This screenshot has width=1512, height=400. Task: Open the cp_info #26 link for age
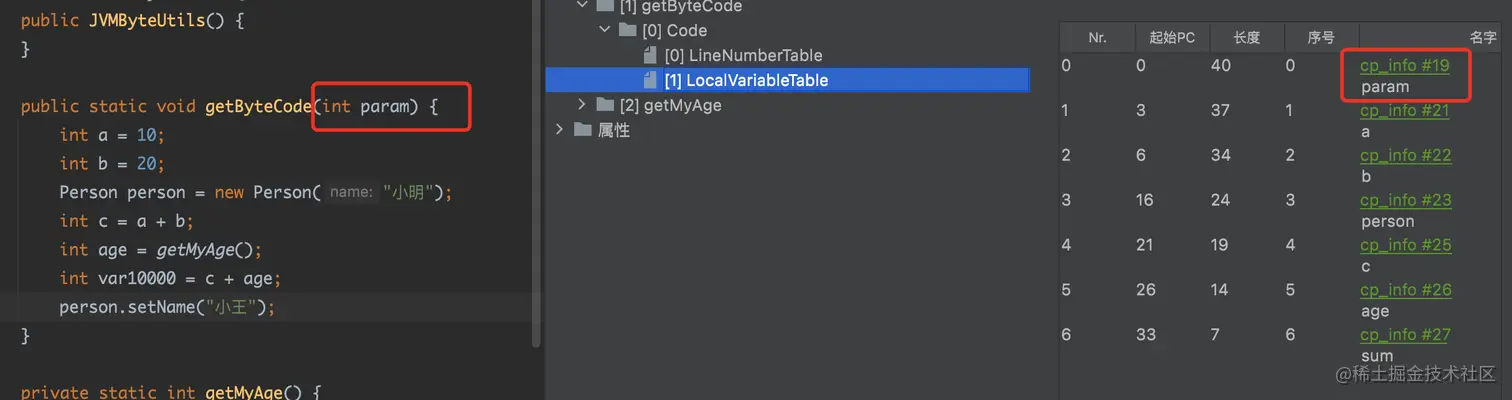[1405, 290]
